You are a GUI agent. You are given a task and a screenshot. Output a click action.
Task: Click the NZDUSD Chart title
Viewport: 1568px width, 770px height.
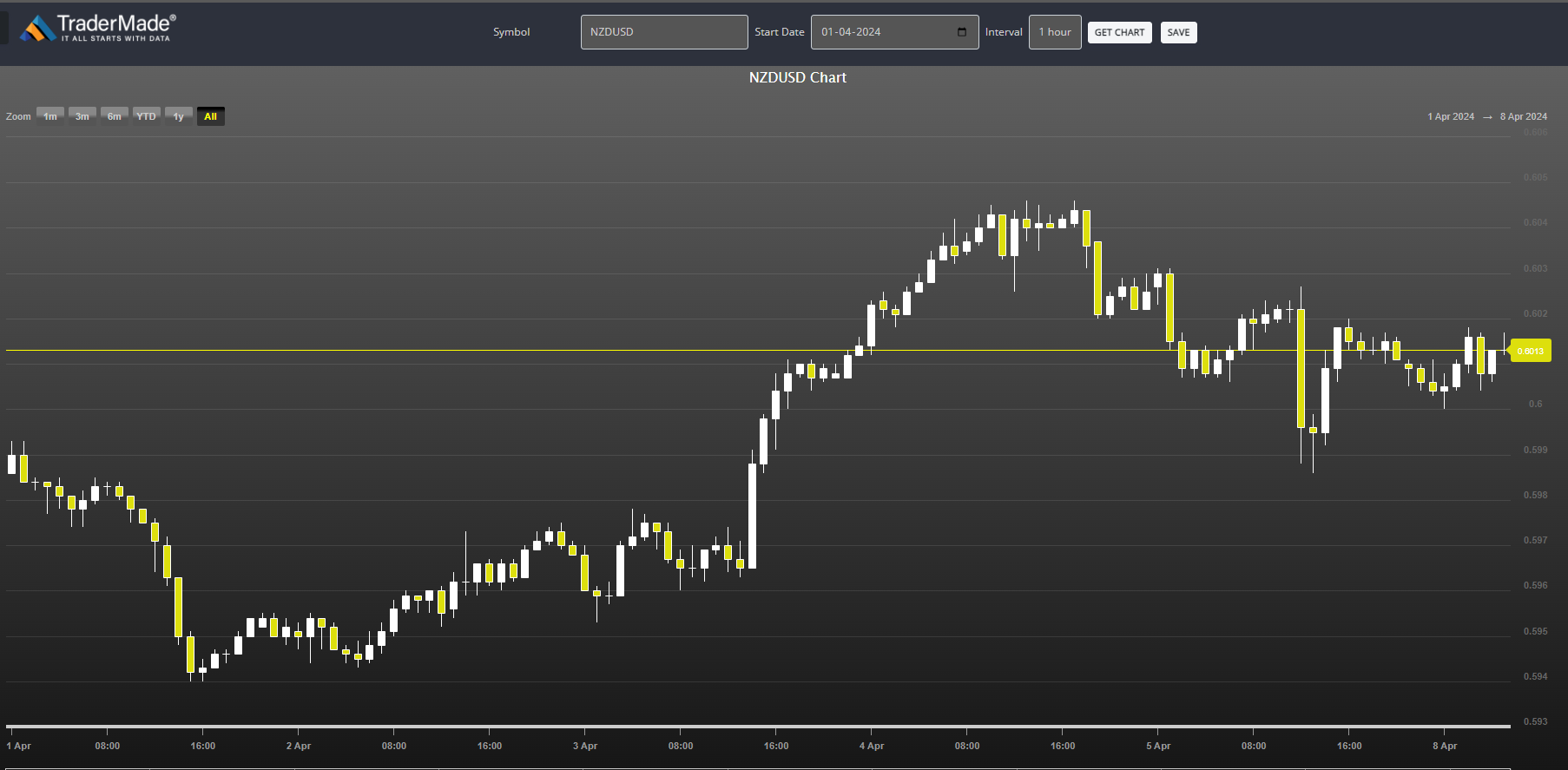tap(797, 77)
